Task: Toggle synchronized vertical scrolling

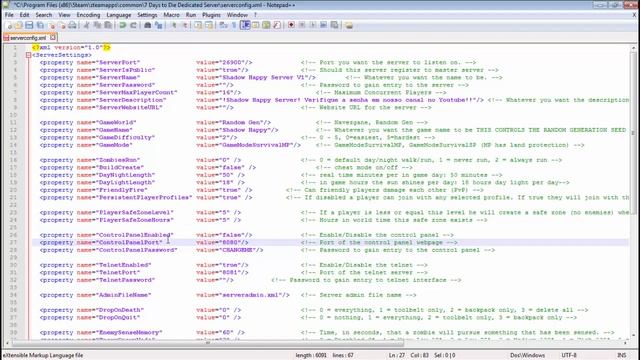Action: [x=198, y=25]
